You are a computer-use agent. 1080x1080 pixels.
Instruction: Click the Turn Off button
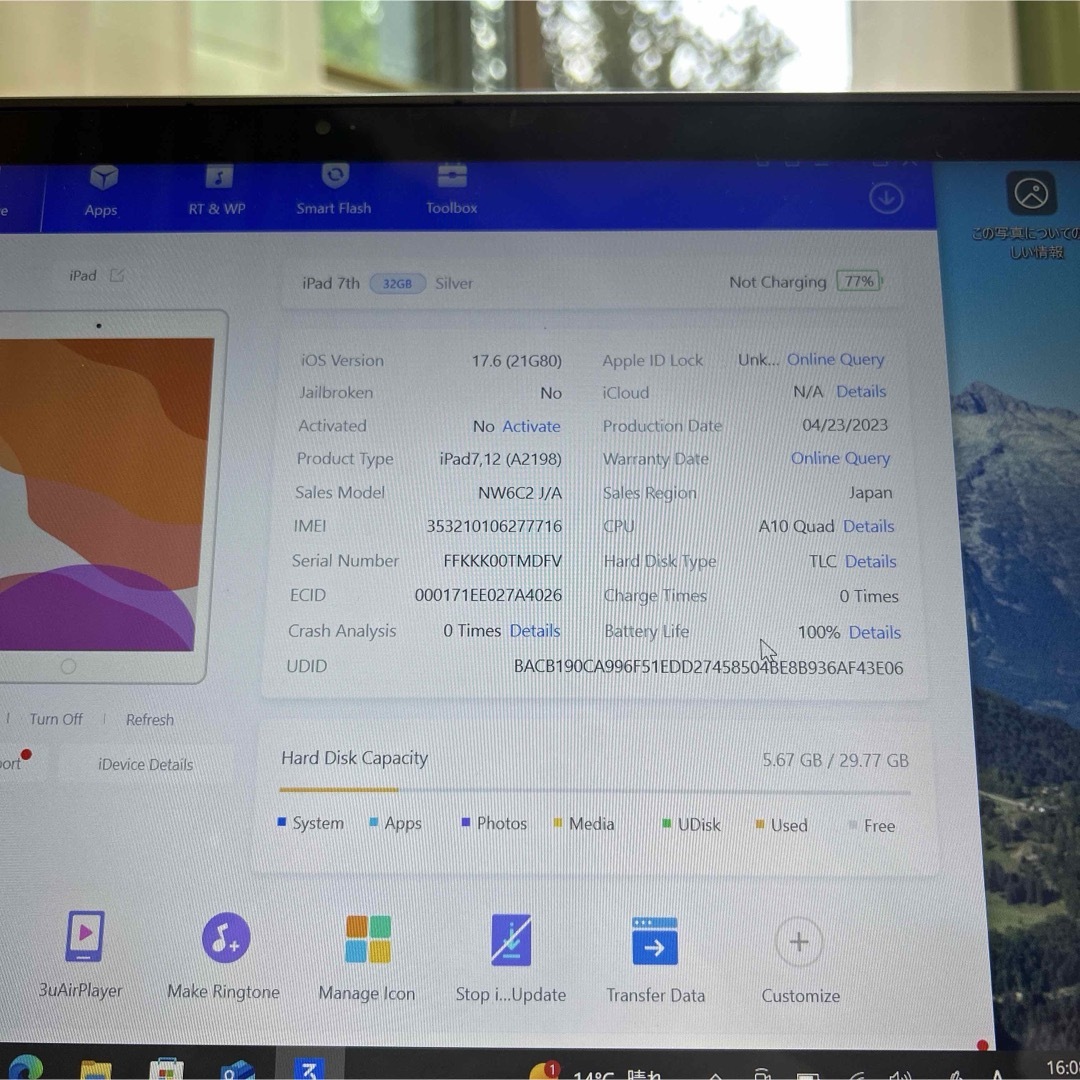point(56,719)
